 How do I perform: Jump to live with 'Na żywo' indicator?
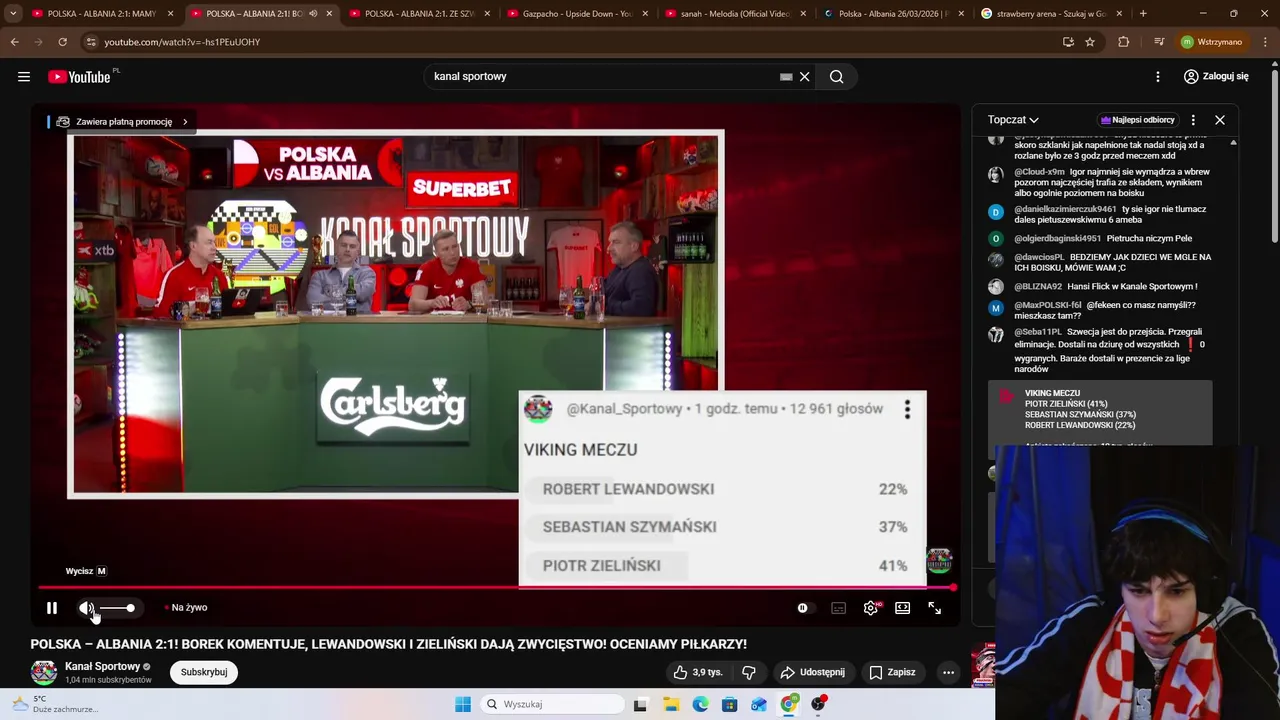click(186, 608)
